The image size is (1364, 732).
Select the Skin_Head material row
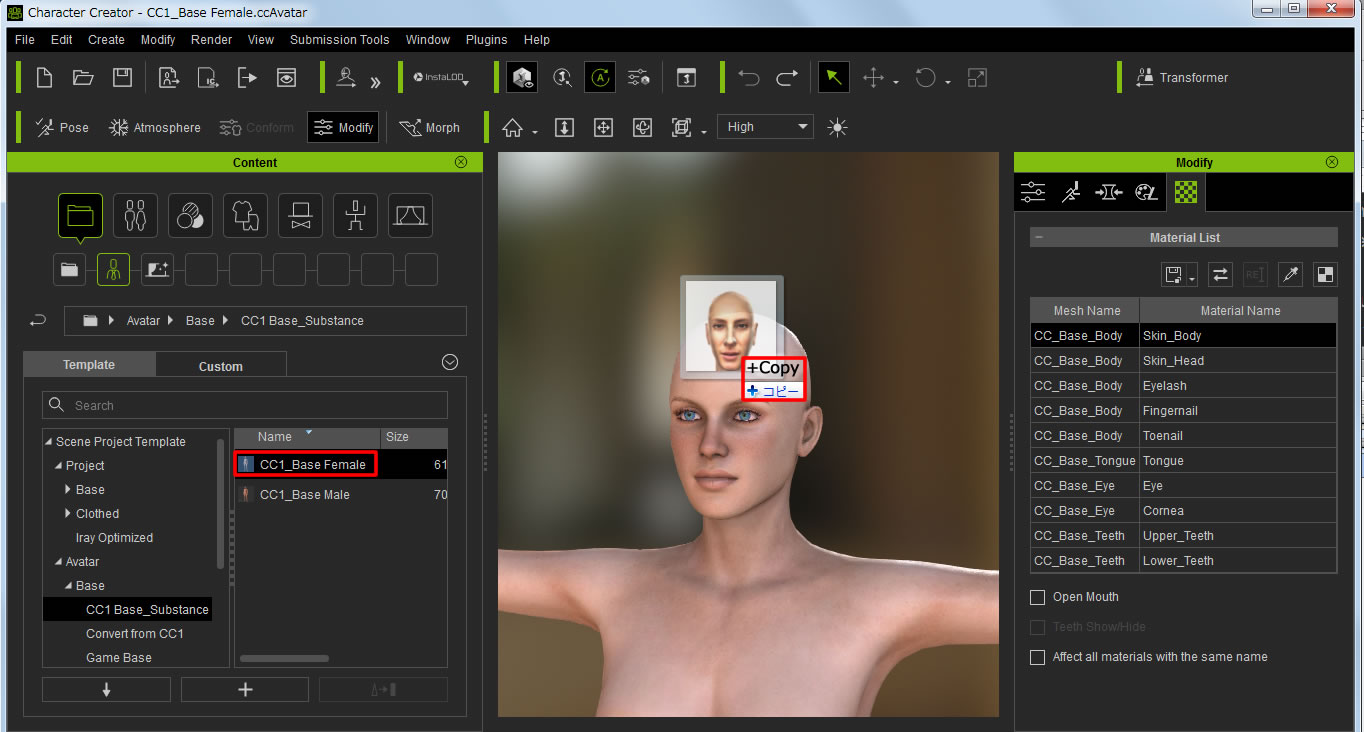tap(1183, 361)
